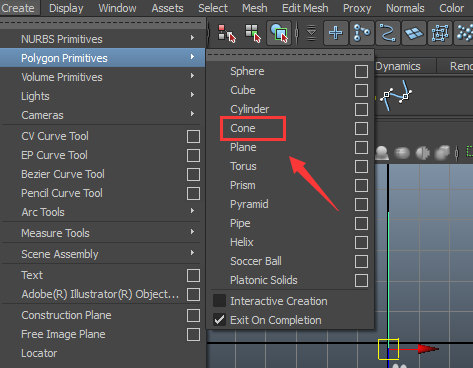Uncheck Exit On Completion
This screenshot has height=368, width=473.
click(219, 320)
